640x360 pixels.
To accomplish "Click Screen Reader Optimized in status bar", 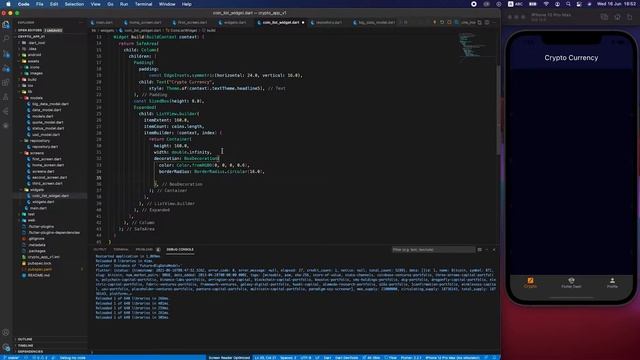I will [229, 358].
